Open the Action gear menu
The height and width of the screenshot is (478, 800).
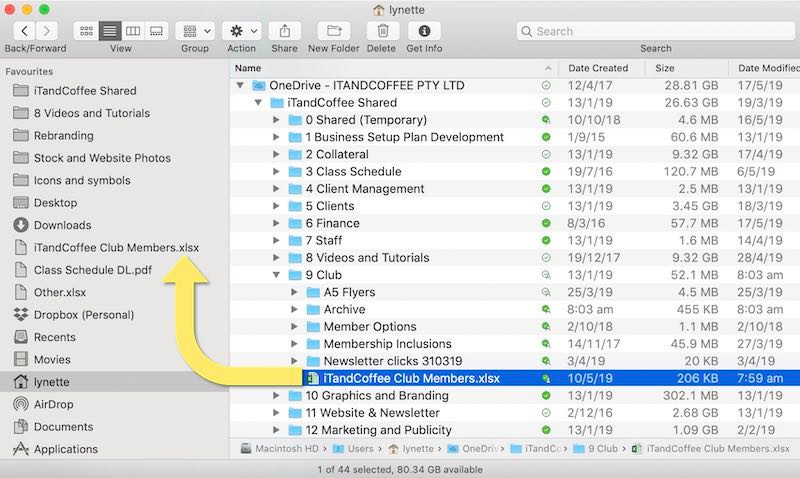tap(242, 31)
